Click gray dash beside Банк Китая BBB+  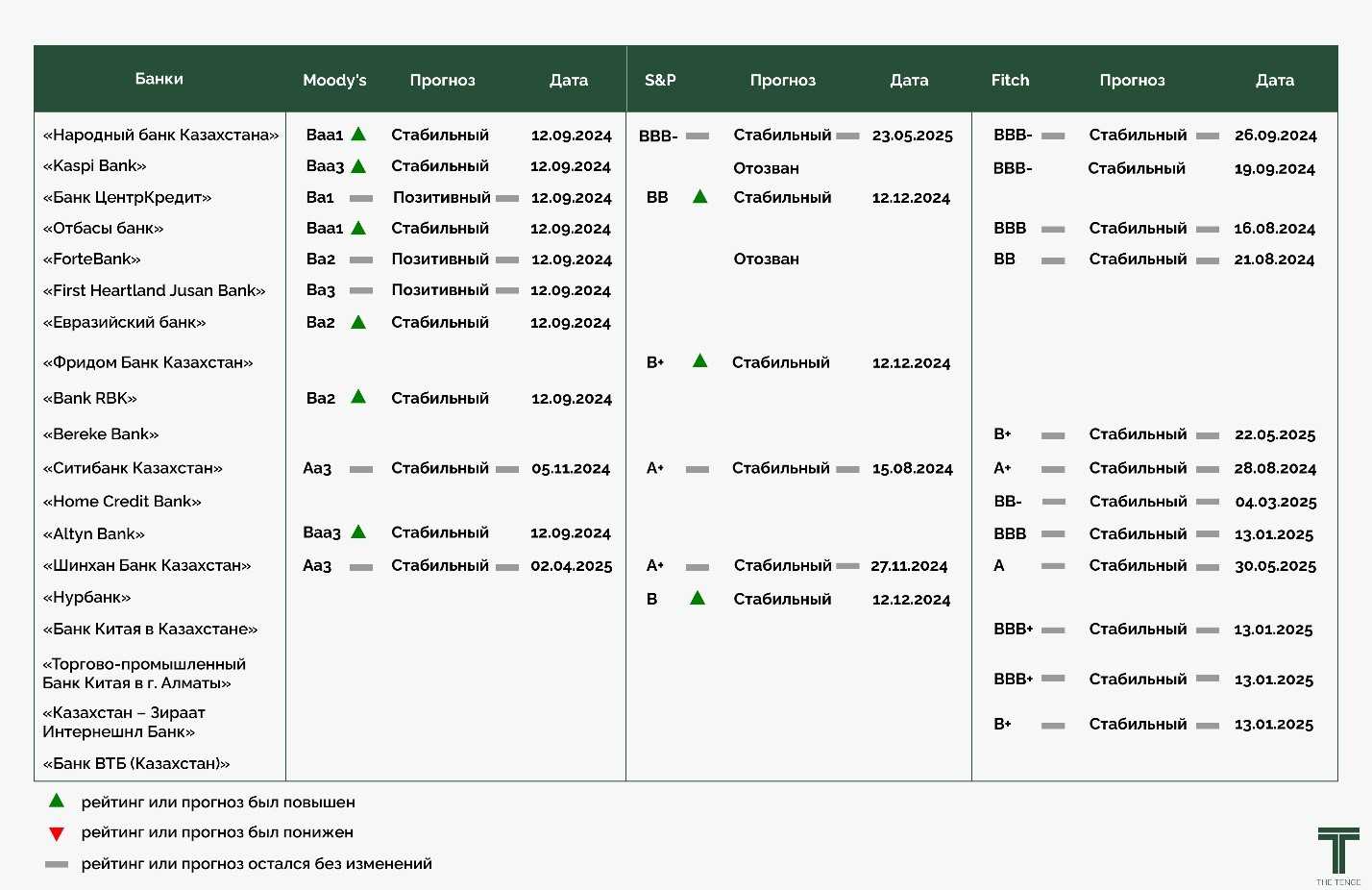(1053, 630)
